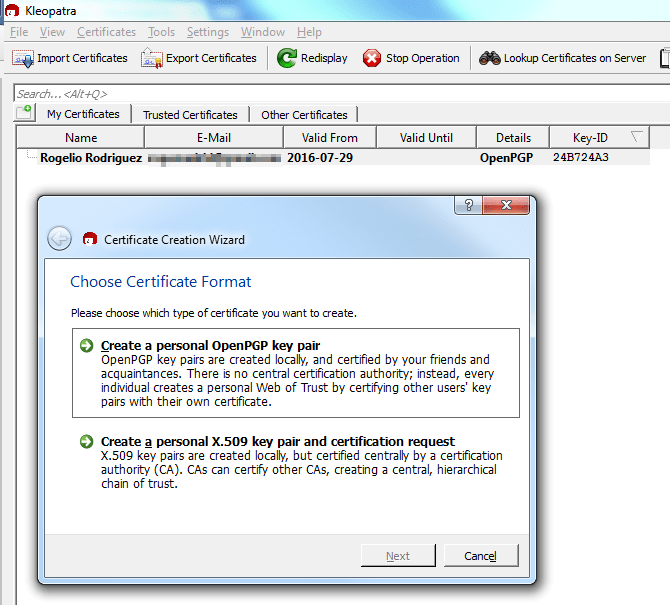Click the Key-ID column sort arrow
670x605 pixels.
(637, 137)
